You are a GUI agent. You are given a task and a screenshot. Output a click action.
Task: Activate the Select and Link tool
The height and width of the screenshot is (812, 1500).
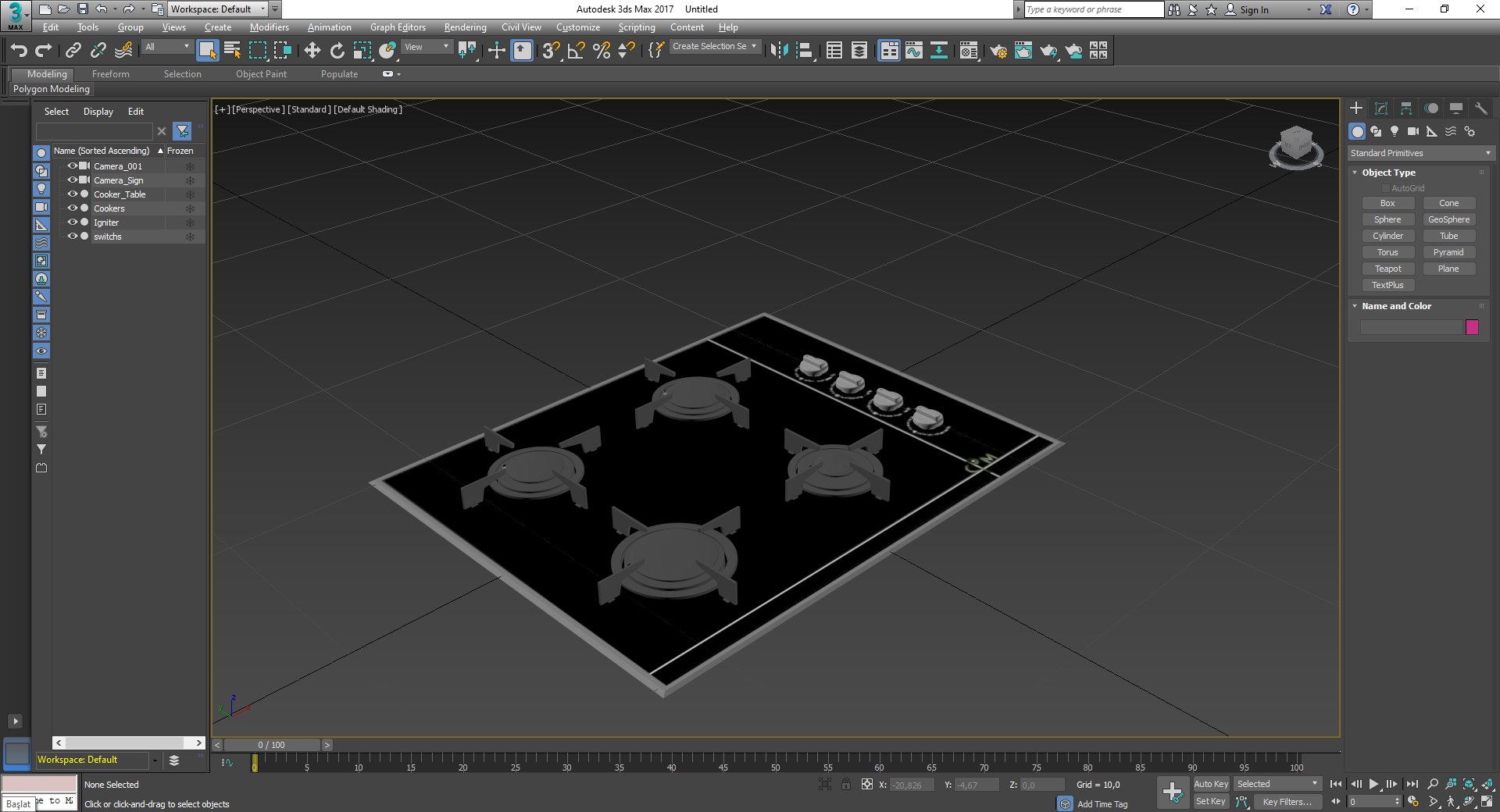pyautogui.click(x=73, y=51)
